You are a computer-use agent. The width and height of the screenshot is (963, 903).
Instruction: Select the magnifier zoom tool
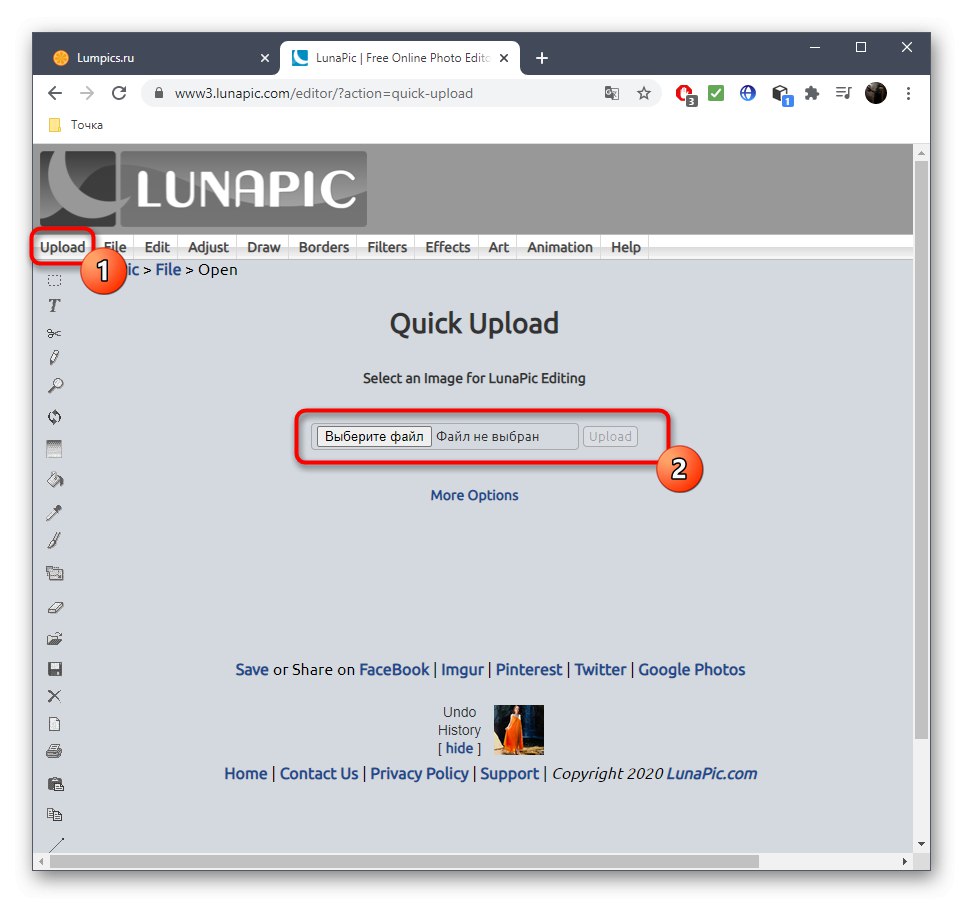(x=55, y=386)
